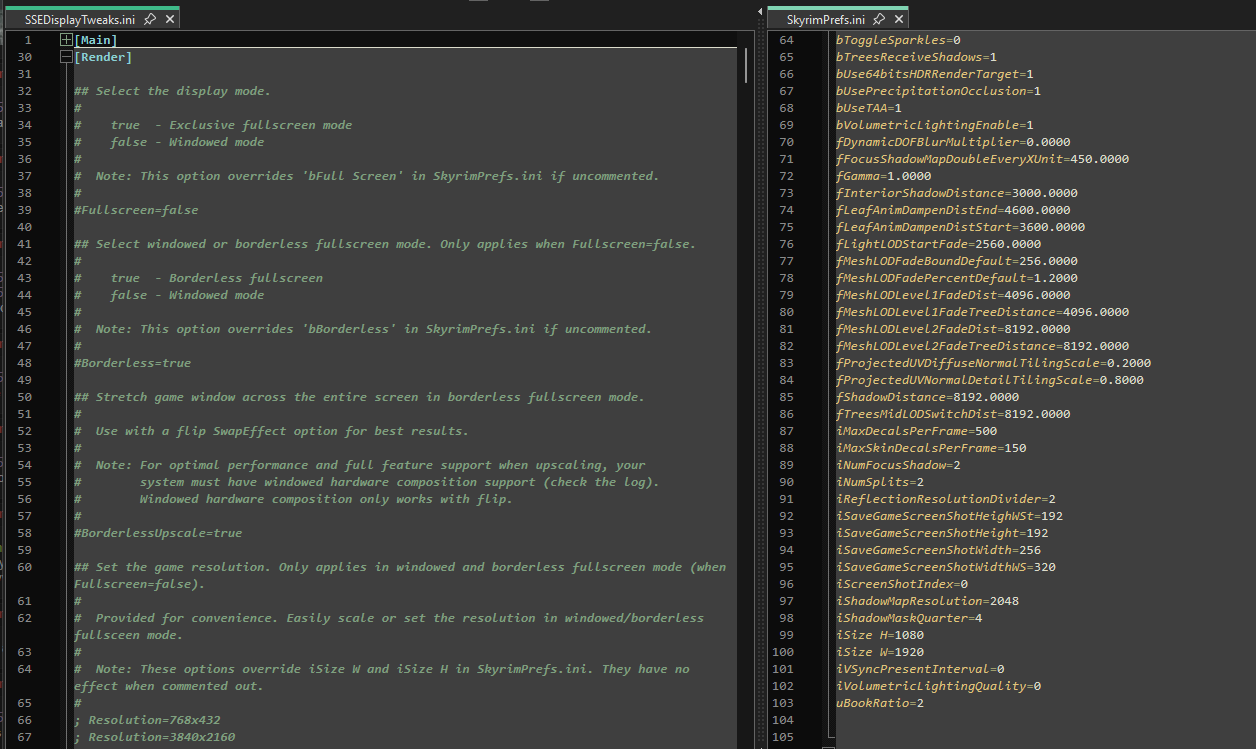Click the bUse64bitsHDRRenderTarget=1 line

[935, 74]
